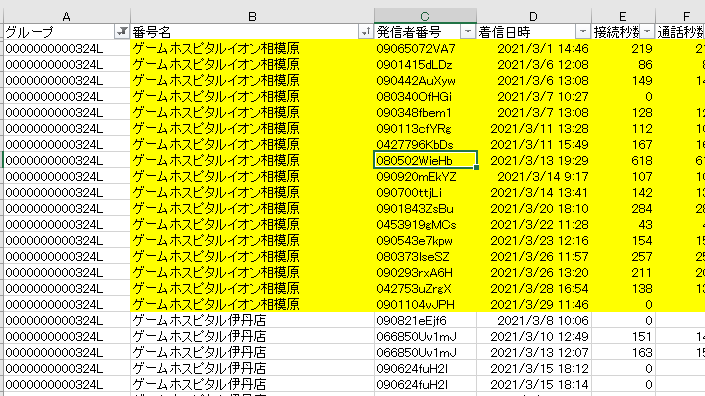Select caller number cell 090442AuXyw
The height and width of the screenshot is (396, 705).
coord(425,80)
